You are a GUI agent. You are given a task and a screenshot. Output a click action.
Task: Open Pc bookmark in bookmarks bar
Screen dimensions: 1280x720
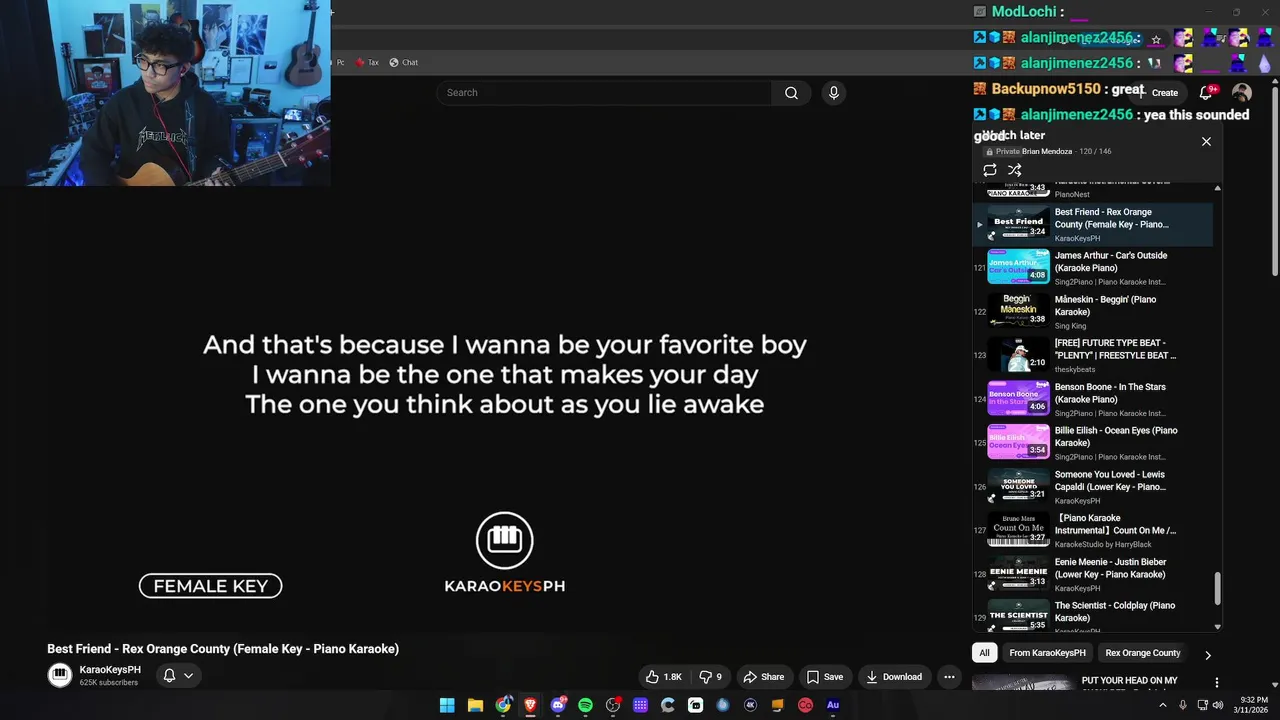[339, 62]
